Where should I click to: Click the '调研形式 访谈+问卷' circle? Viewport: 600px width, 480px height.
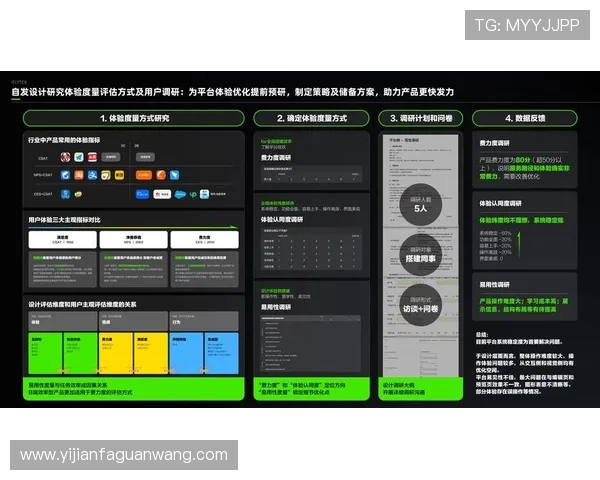tap(421, 305)
